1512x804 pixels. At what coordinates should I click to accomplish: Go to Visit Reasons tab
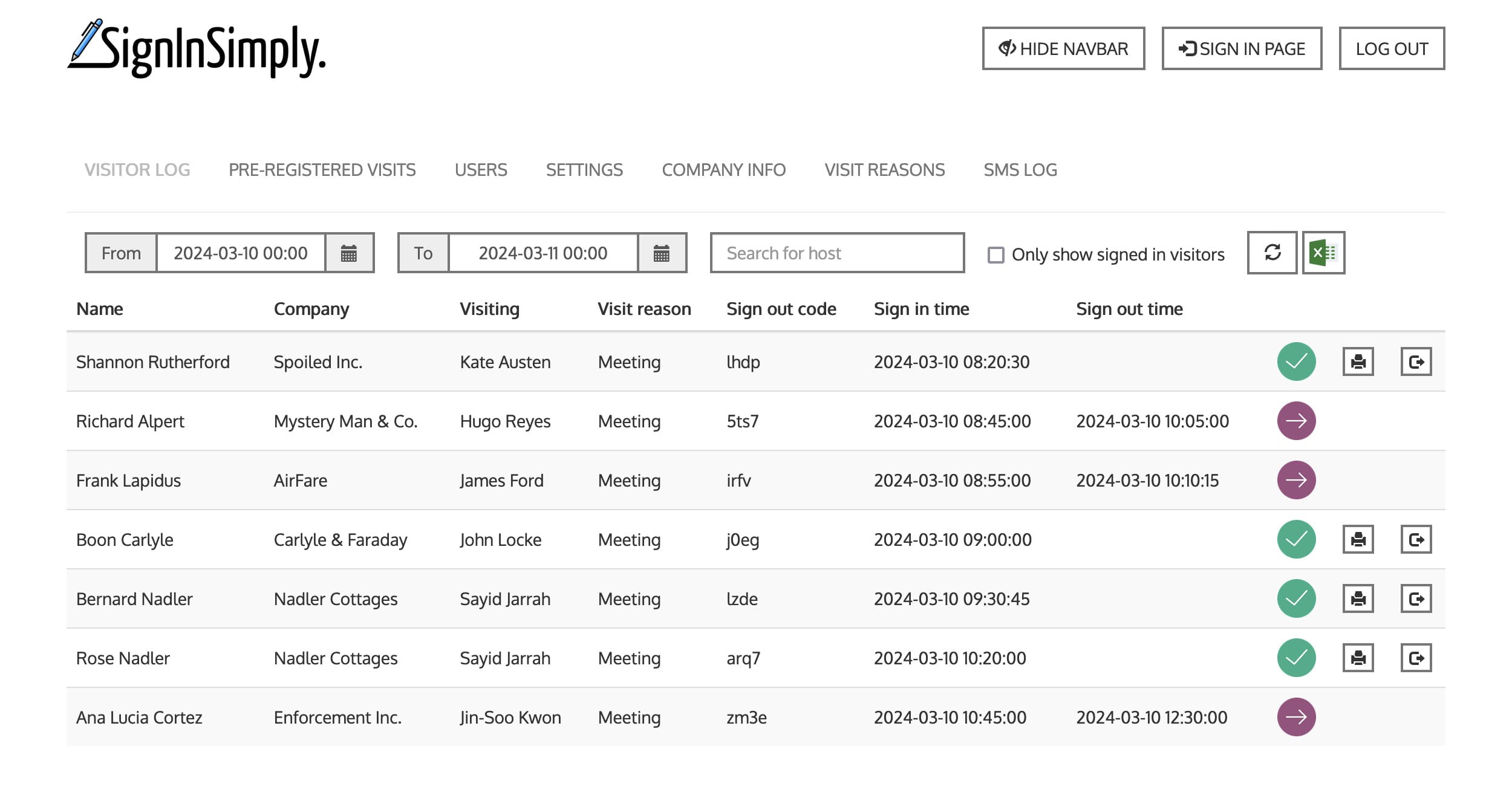click(884, 170)
